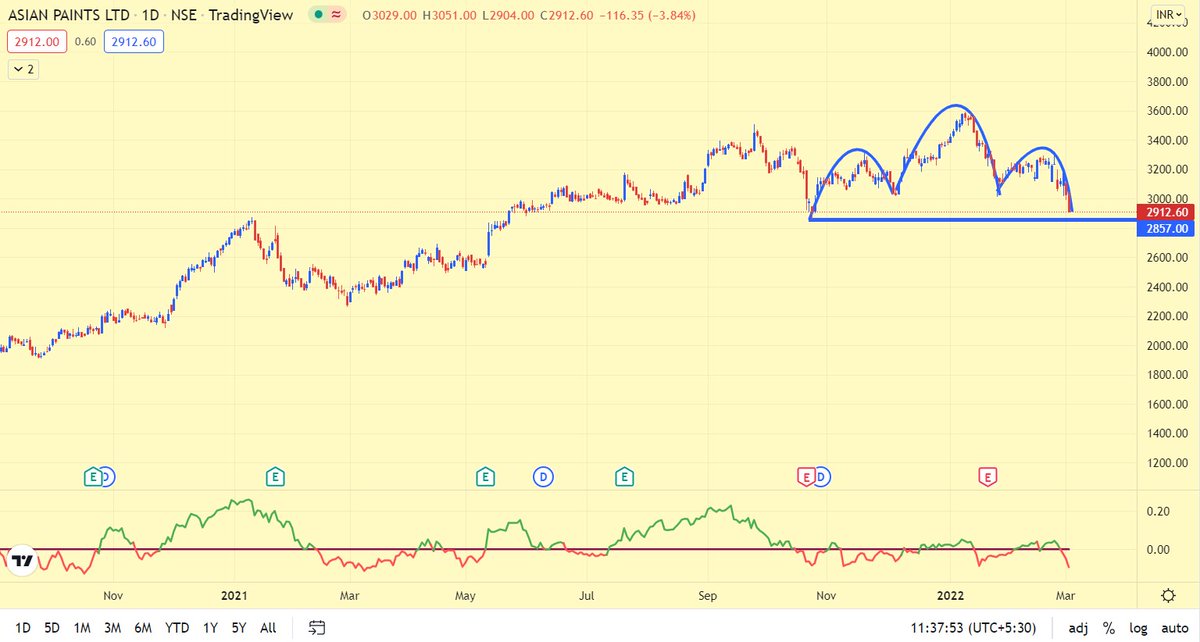
Task: Click the 2000.00 price axis label
Action: click(1168, 346)
